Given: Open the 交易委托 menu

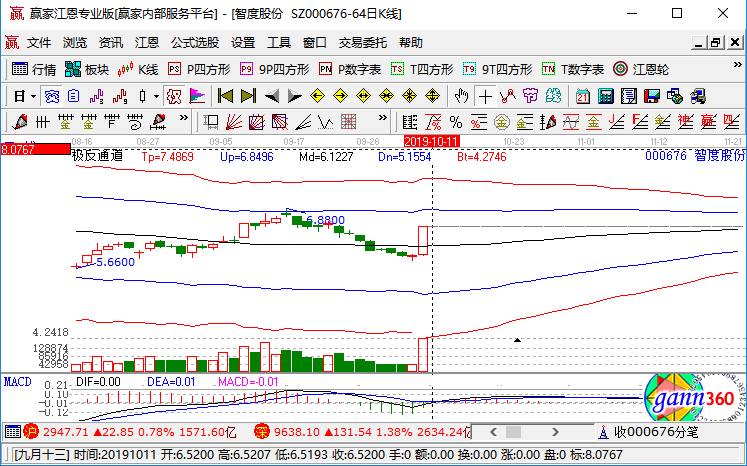Looking at the screenshot, I should tap(363, 43).
